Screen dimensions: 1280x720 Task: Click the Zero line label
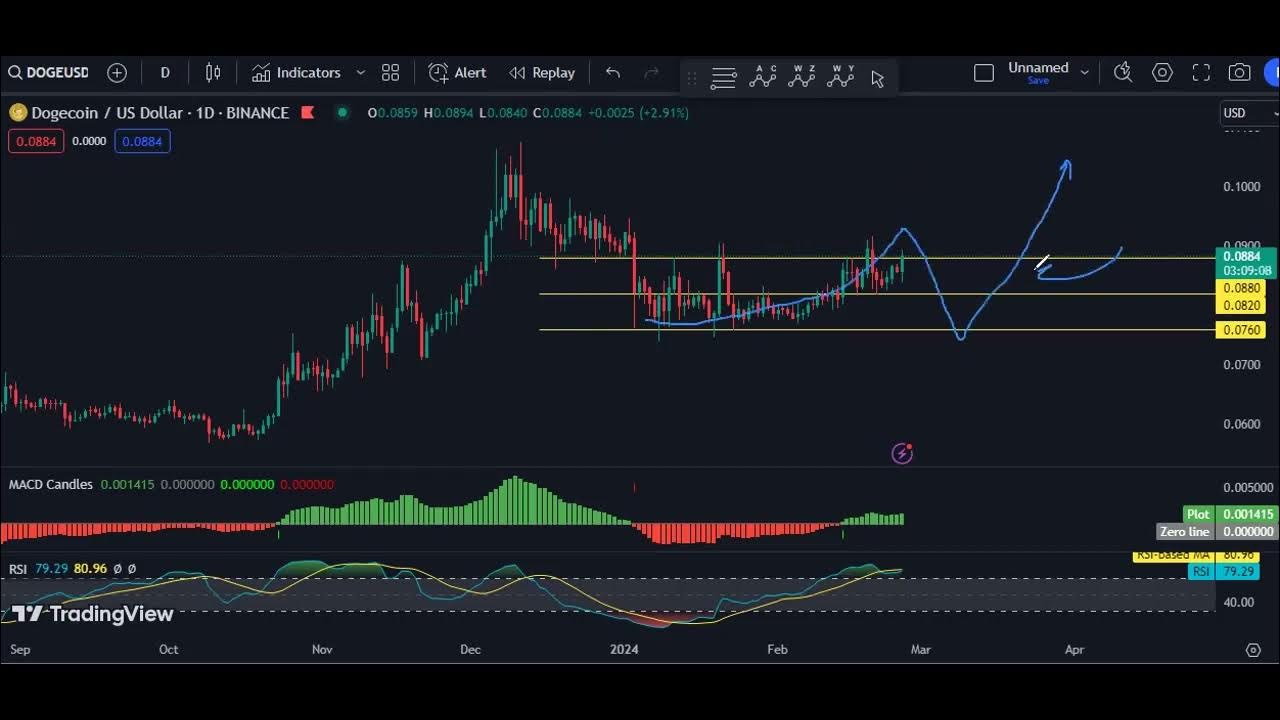click(1185, 532)
